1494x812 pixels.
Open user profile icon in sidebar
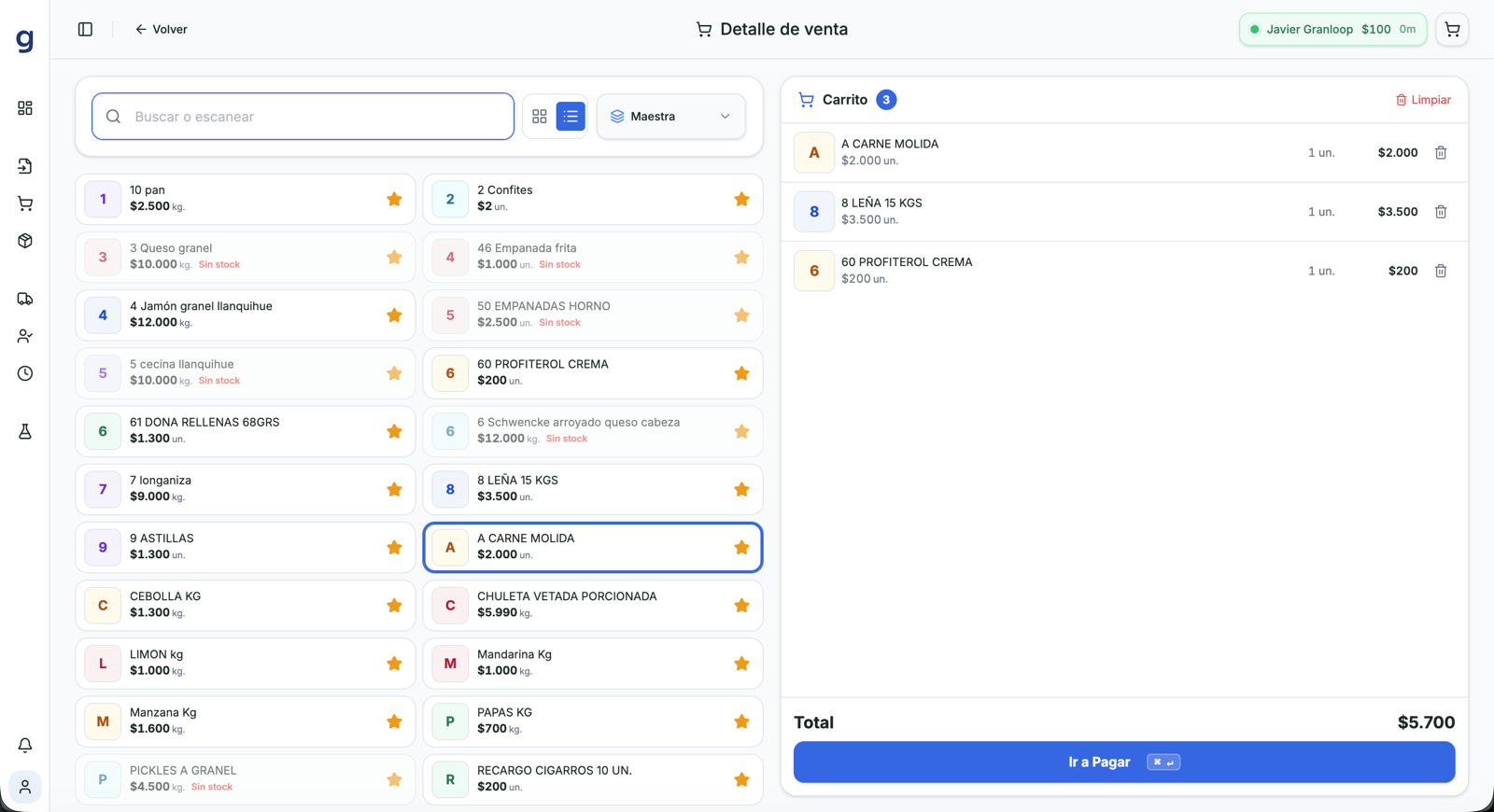[x=25, y=787]
